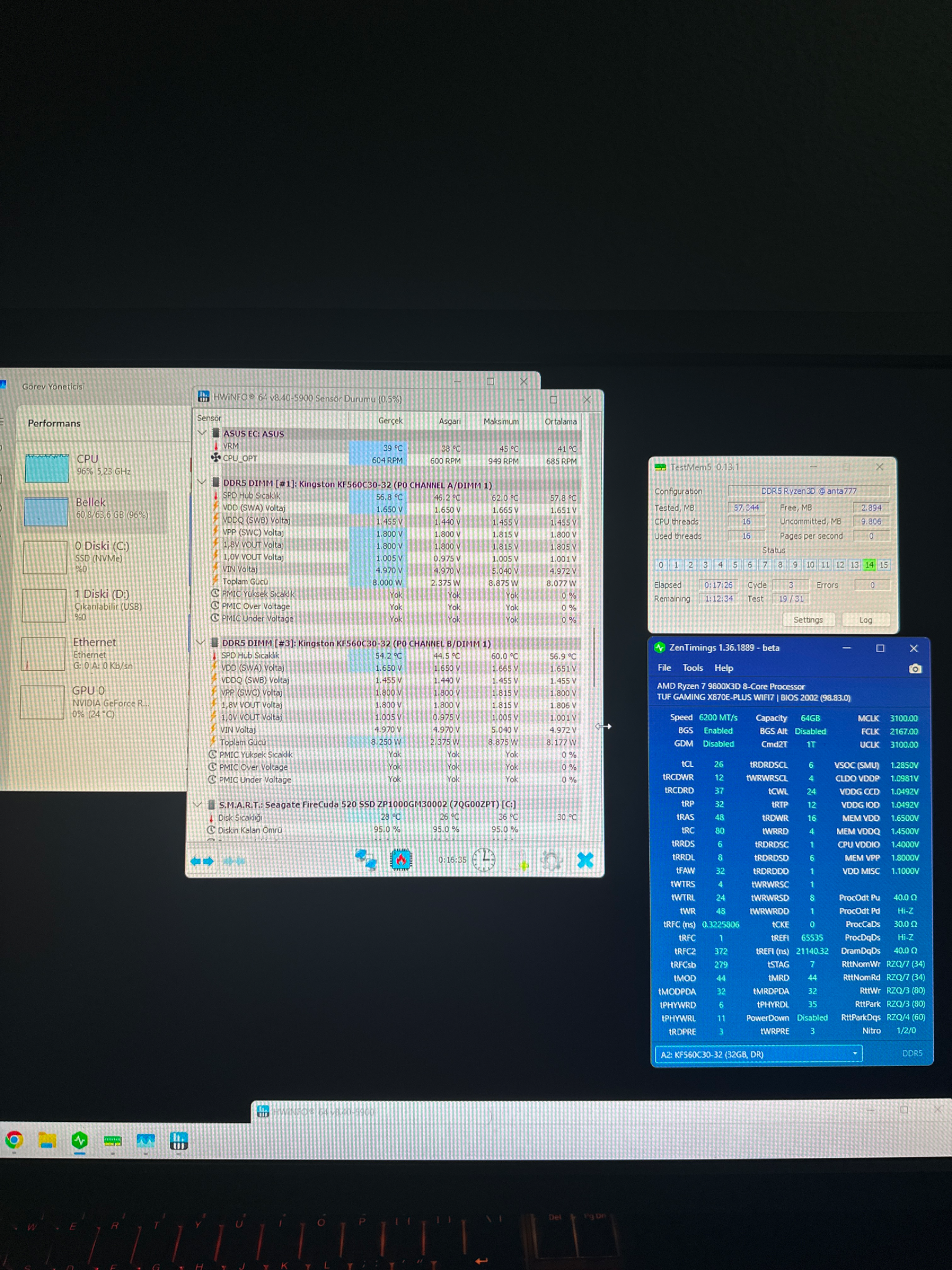Screen dimensions: 952x1270
Task: Click the Diskin Kalan Ömrü clock icon
Action: (211, 830)
